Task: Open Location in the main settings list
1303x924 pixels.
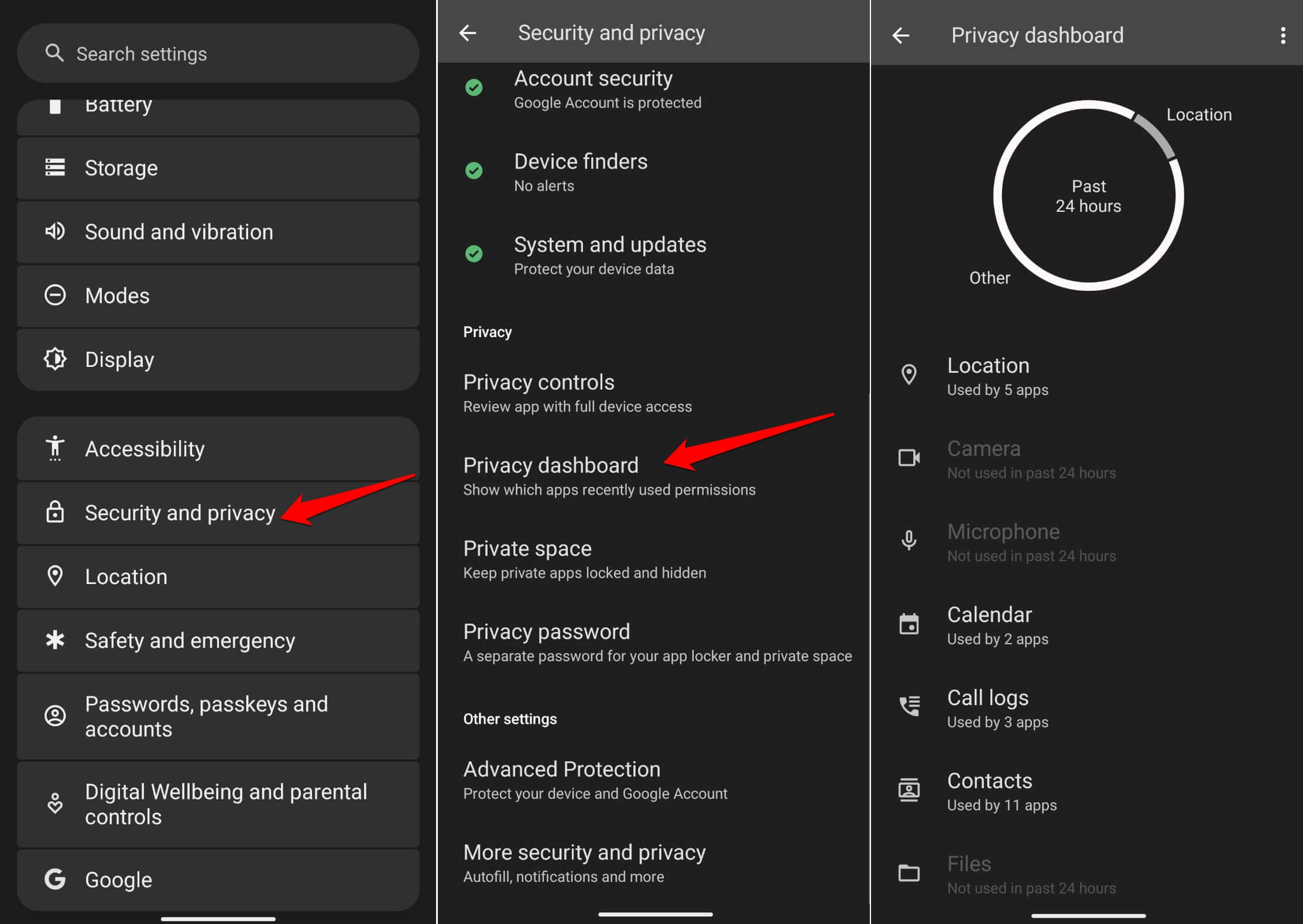Action: point(218,577)
